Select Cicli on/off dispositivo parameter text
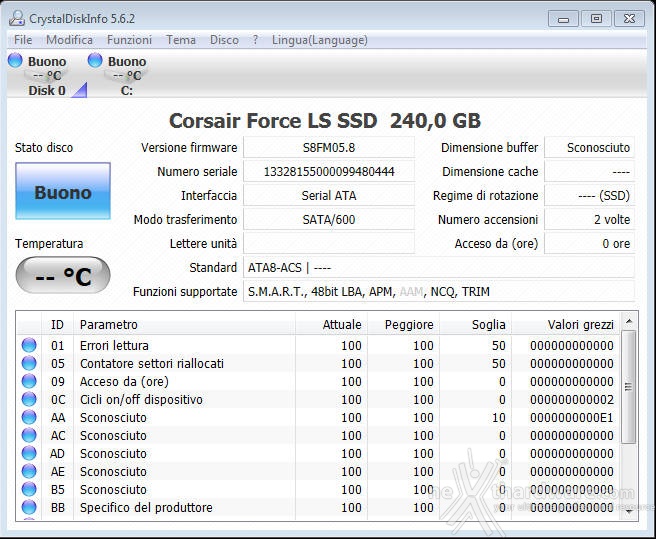656x539 pixels. pyautogui.click(x=141, y=399)
